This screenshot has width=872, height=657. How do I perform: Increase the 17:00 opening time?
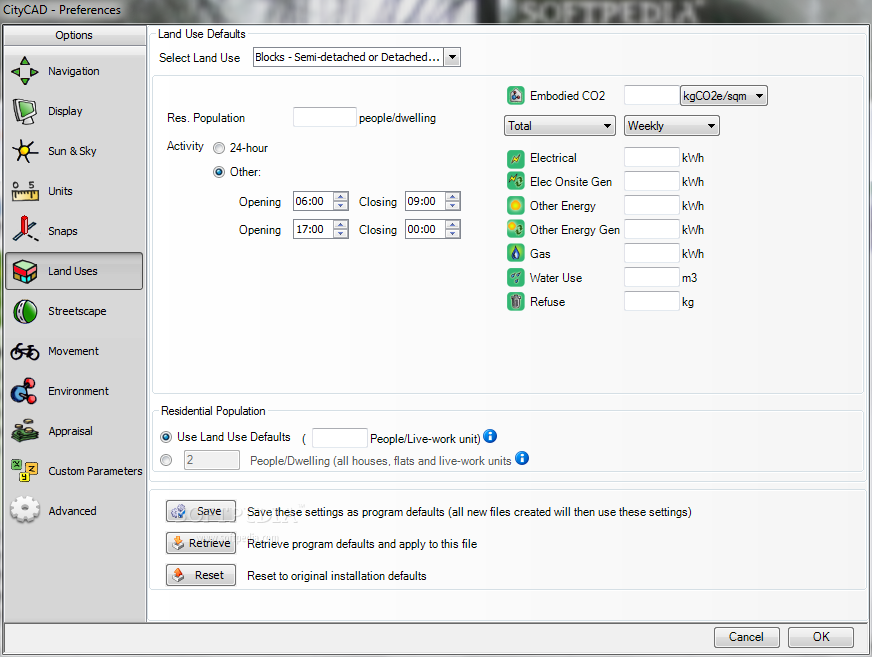pos(341,224)
